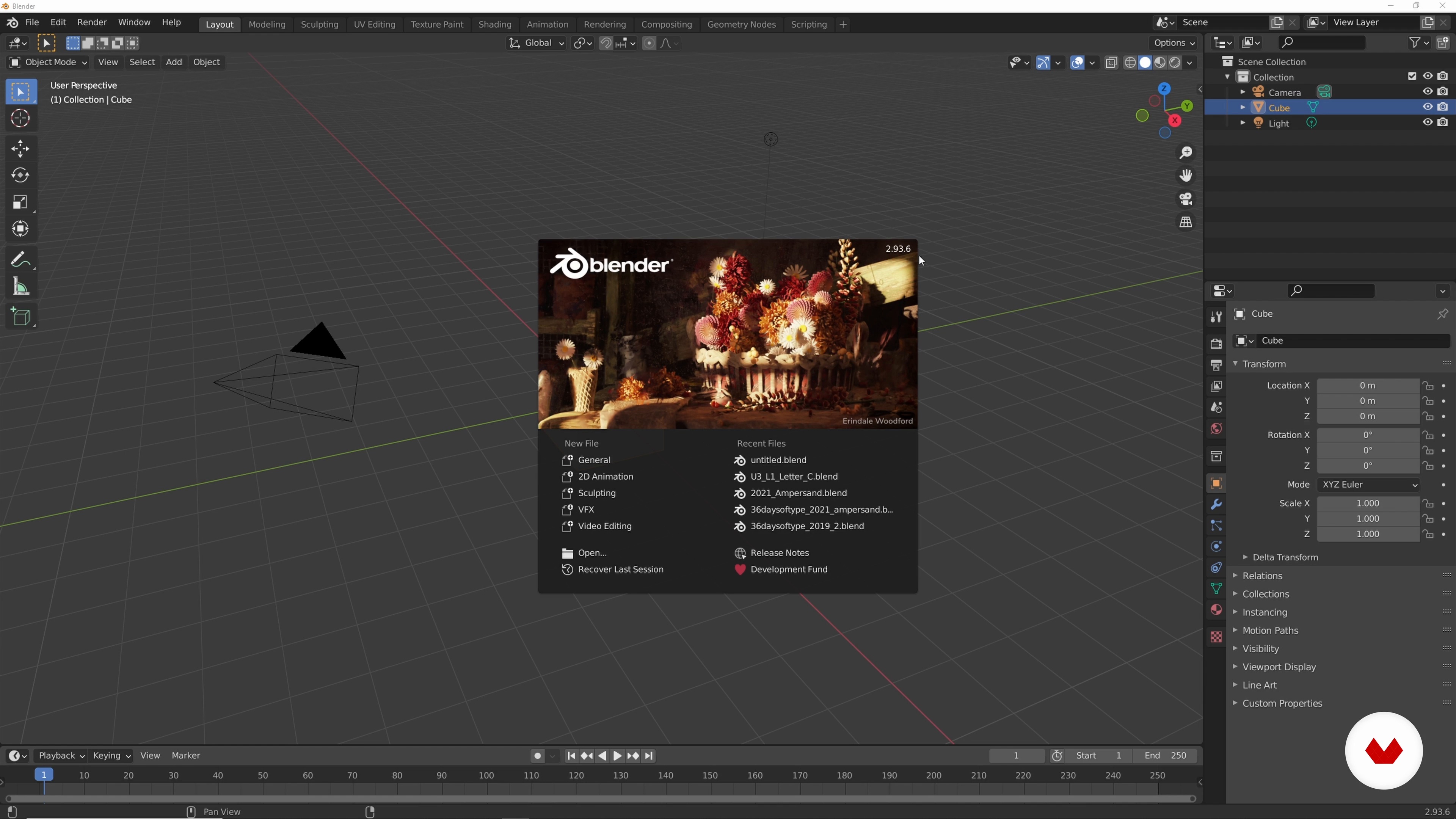
Task: Open the Scene properties tab
Action: [1216, 408]
